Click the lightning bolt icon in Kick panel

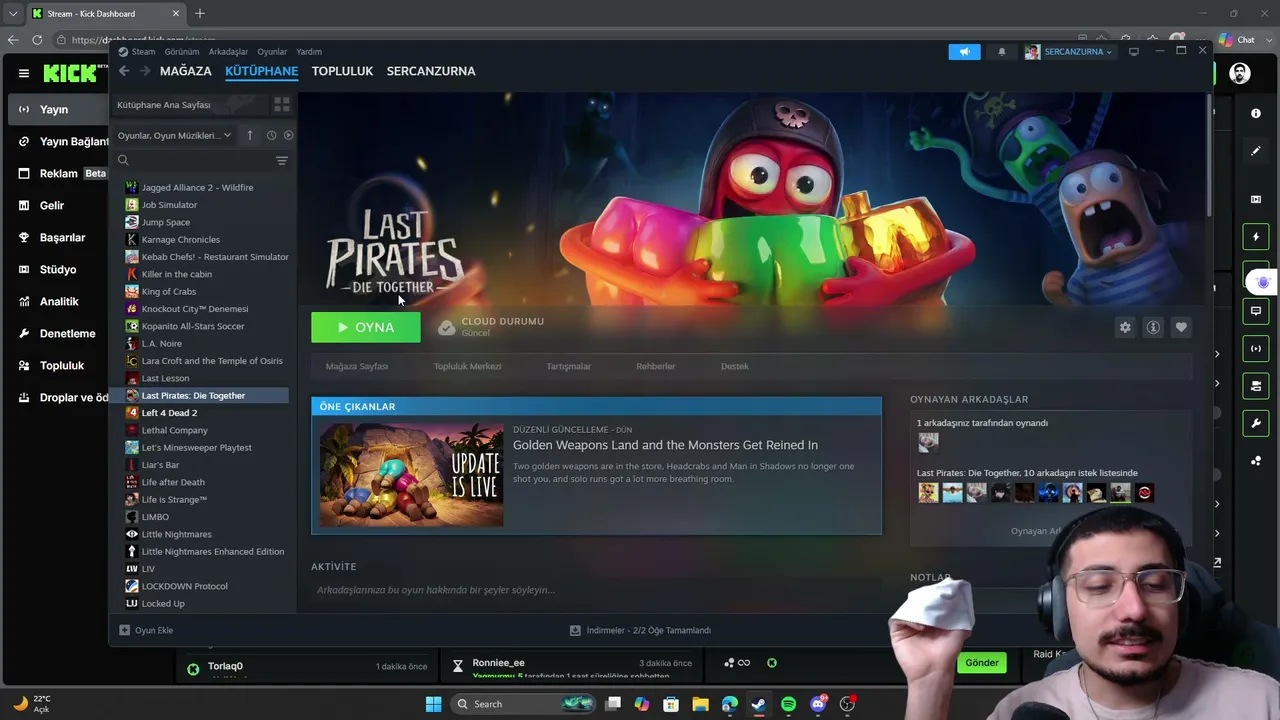pyautogui.click(x=1256, y=237)
